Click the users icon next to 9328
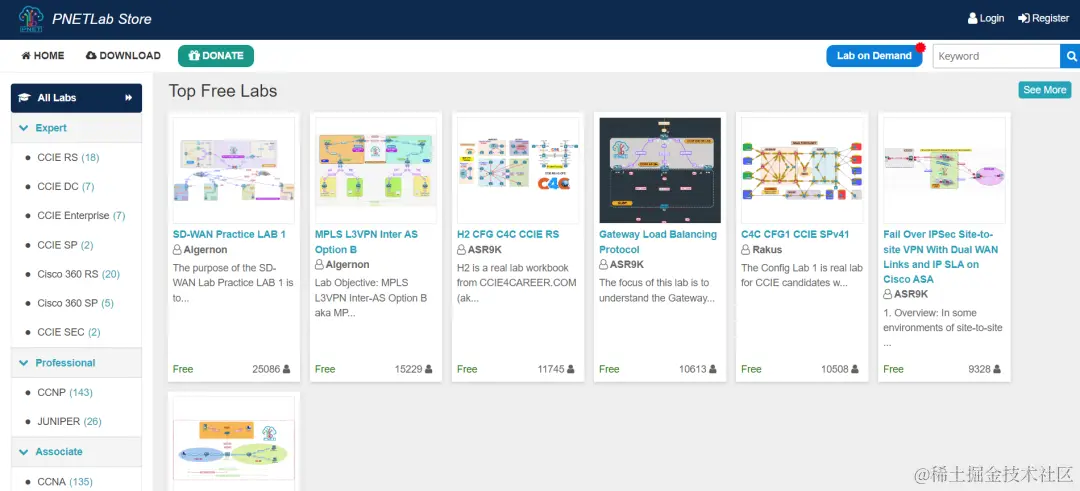The height and width of the screenshot is (491, 1080). coord(997,369)
